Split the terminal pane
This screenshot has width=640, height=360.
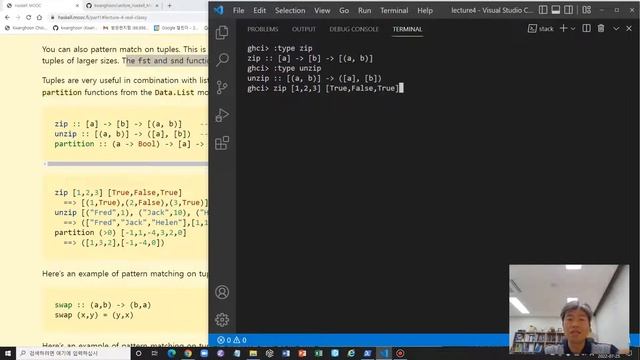click(x=586, y=28)
